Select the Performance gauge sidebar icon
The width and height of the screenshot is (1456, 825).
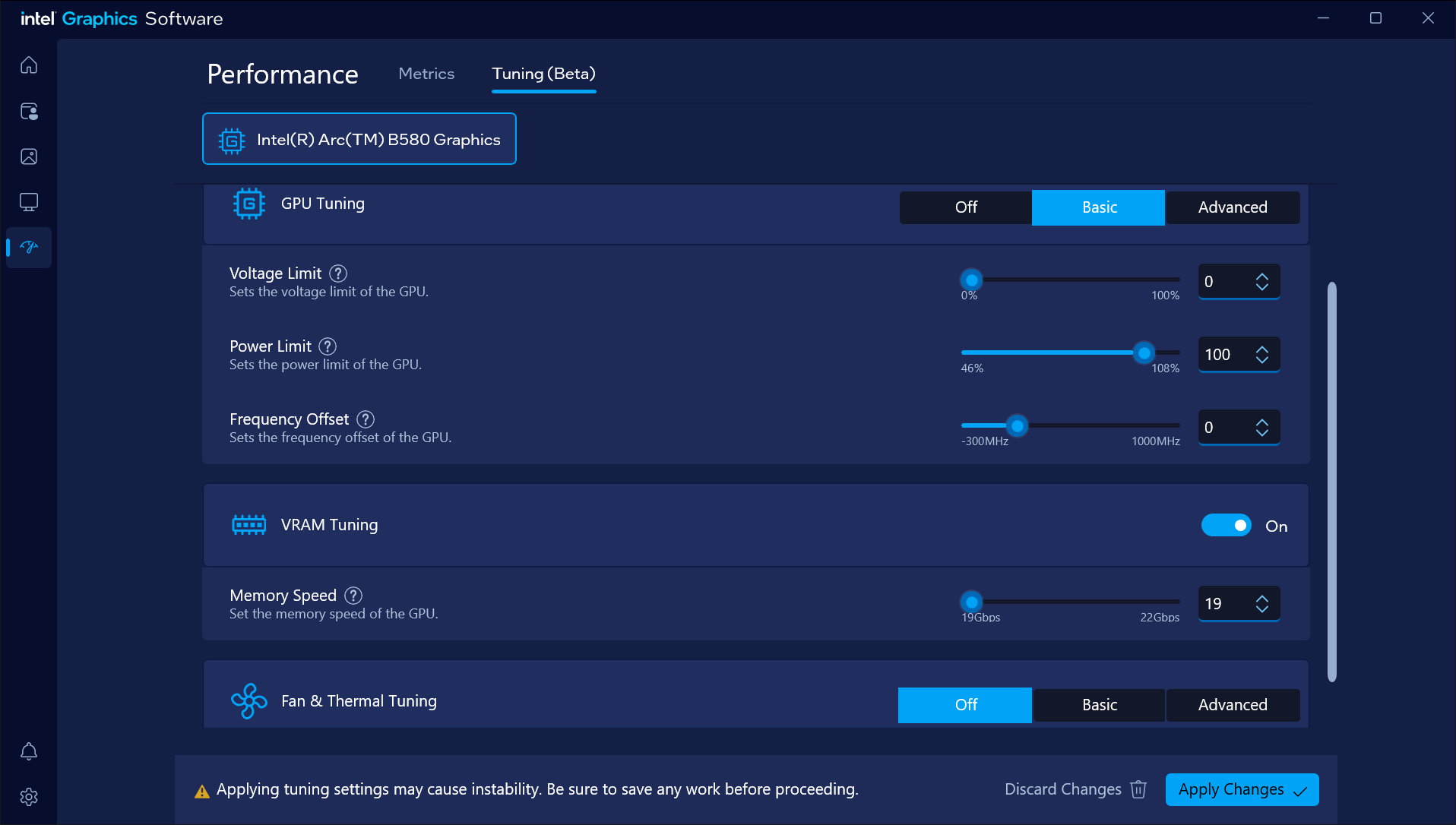tap(29, 247)
